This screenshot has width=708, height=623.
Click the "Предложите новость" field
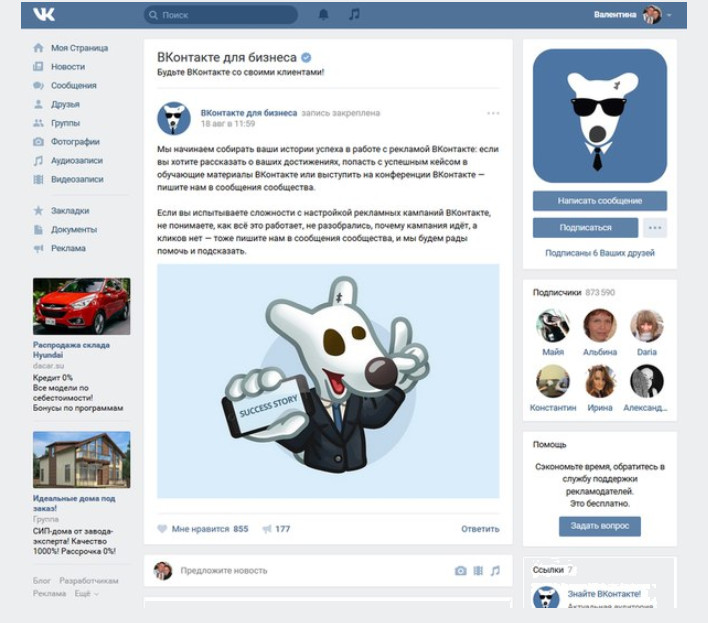coord(224,571)
